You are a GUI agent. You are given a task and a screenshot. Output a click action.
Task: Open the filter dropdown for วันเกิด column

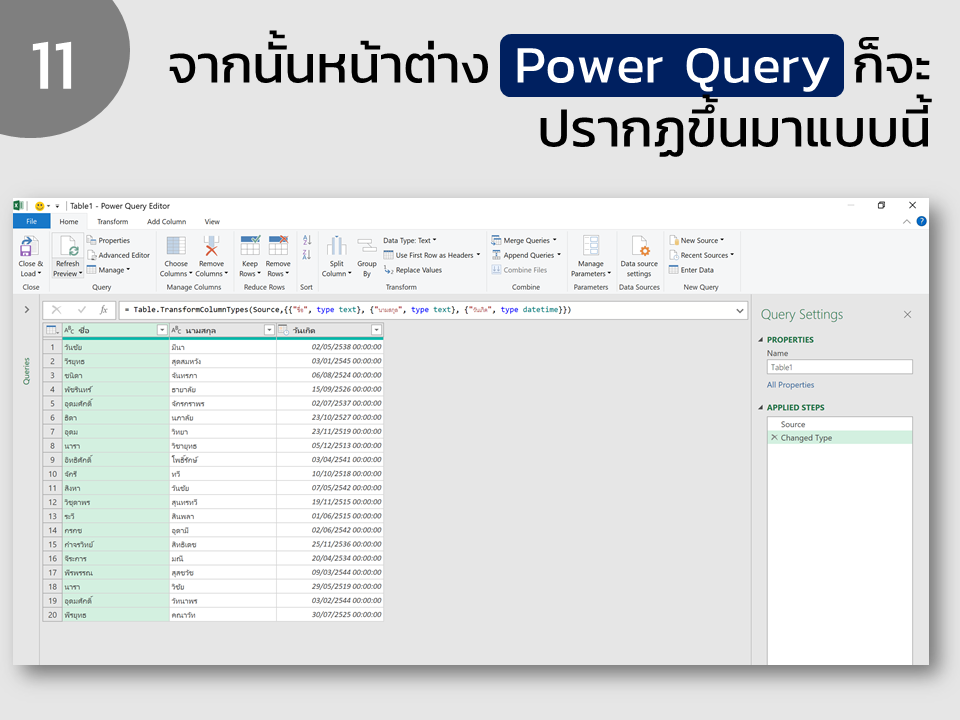(376, 330)
